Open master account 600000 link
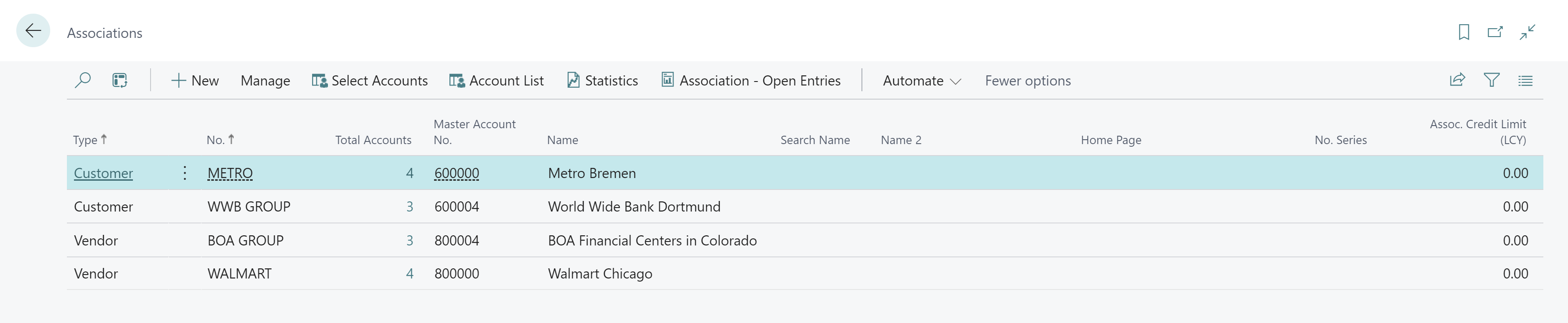 coord(456,173)
